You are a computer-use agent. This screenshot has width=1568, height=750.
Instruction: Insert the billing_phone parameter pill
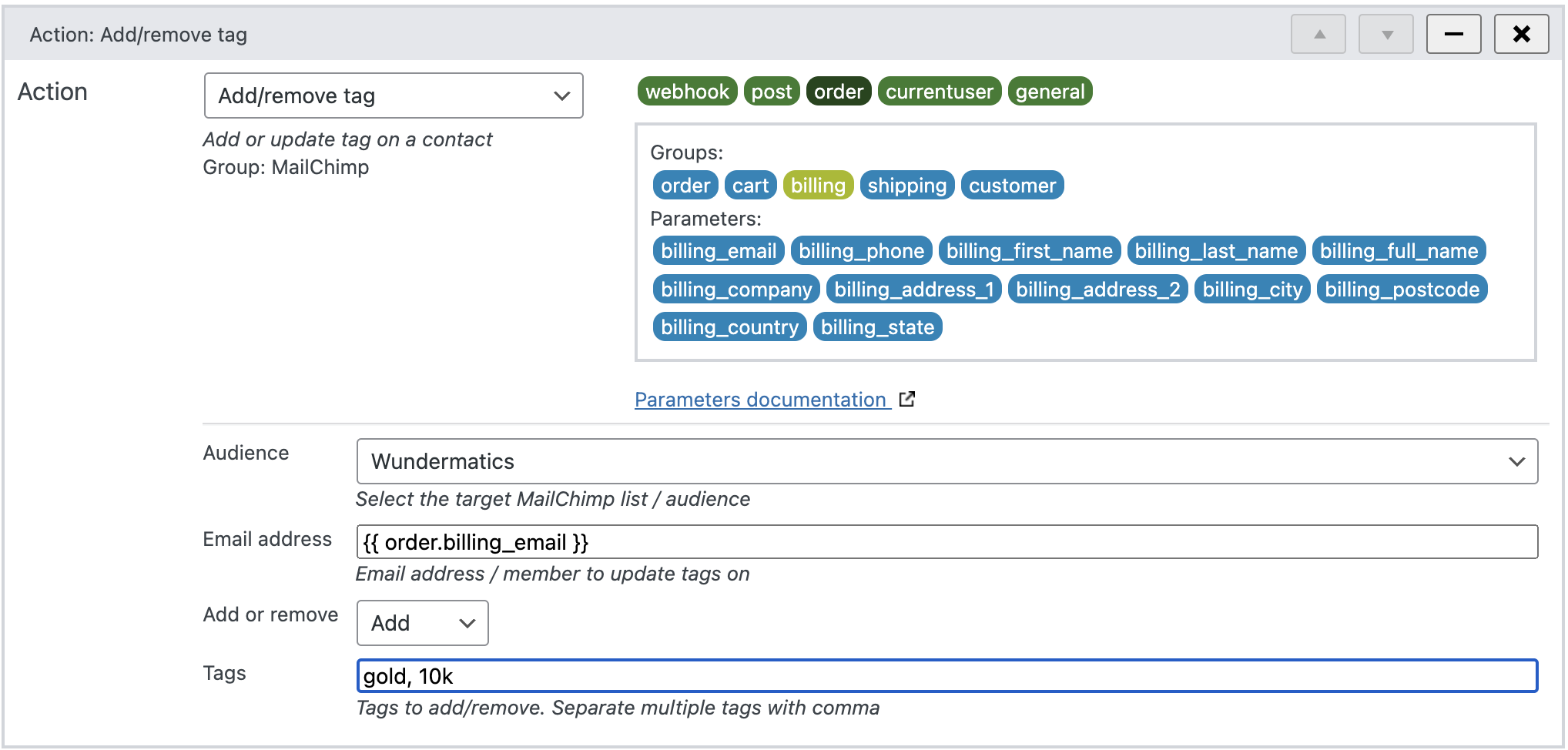pos(861,250)
